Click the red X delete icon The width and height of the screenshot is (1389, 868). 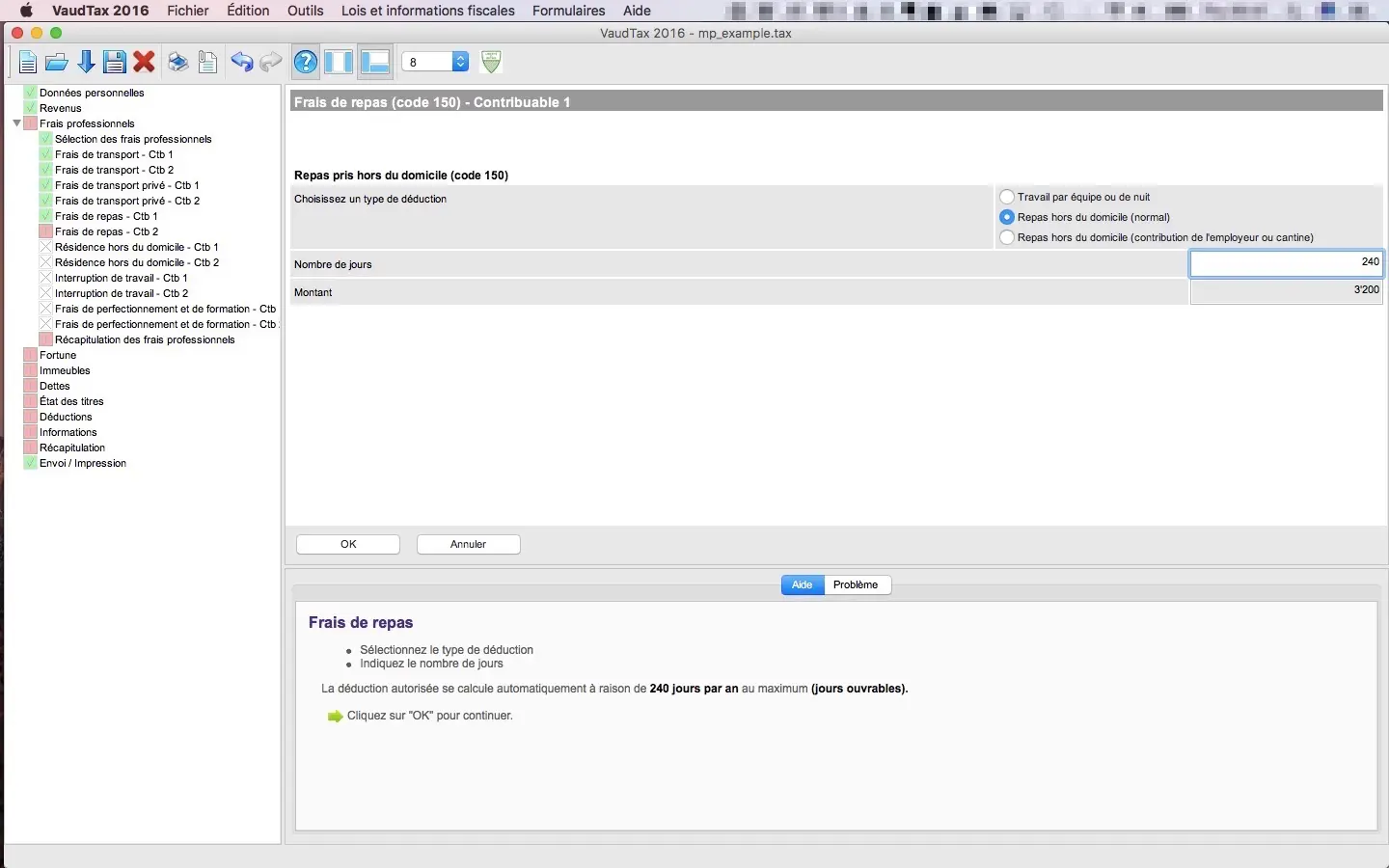pos(145,63)
